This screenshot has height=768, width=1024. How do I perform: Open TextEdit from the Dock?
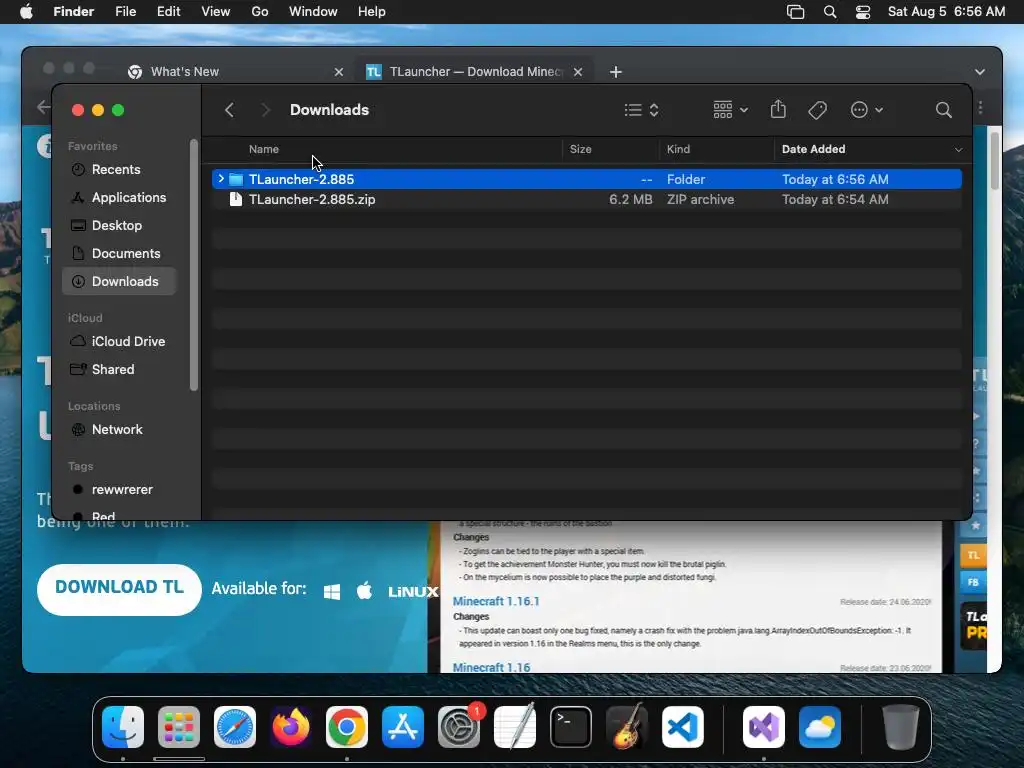515,727
